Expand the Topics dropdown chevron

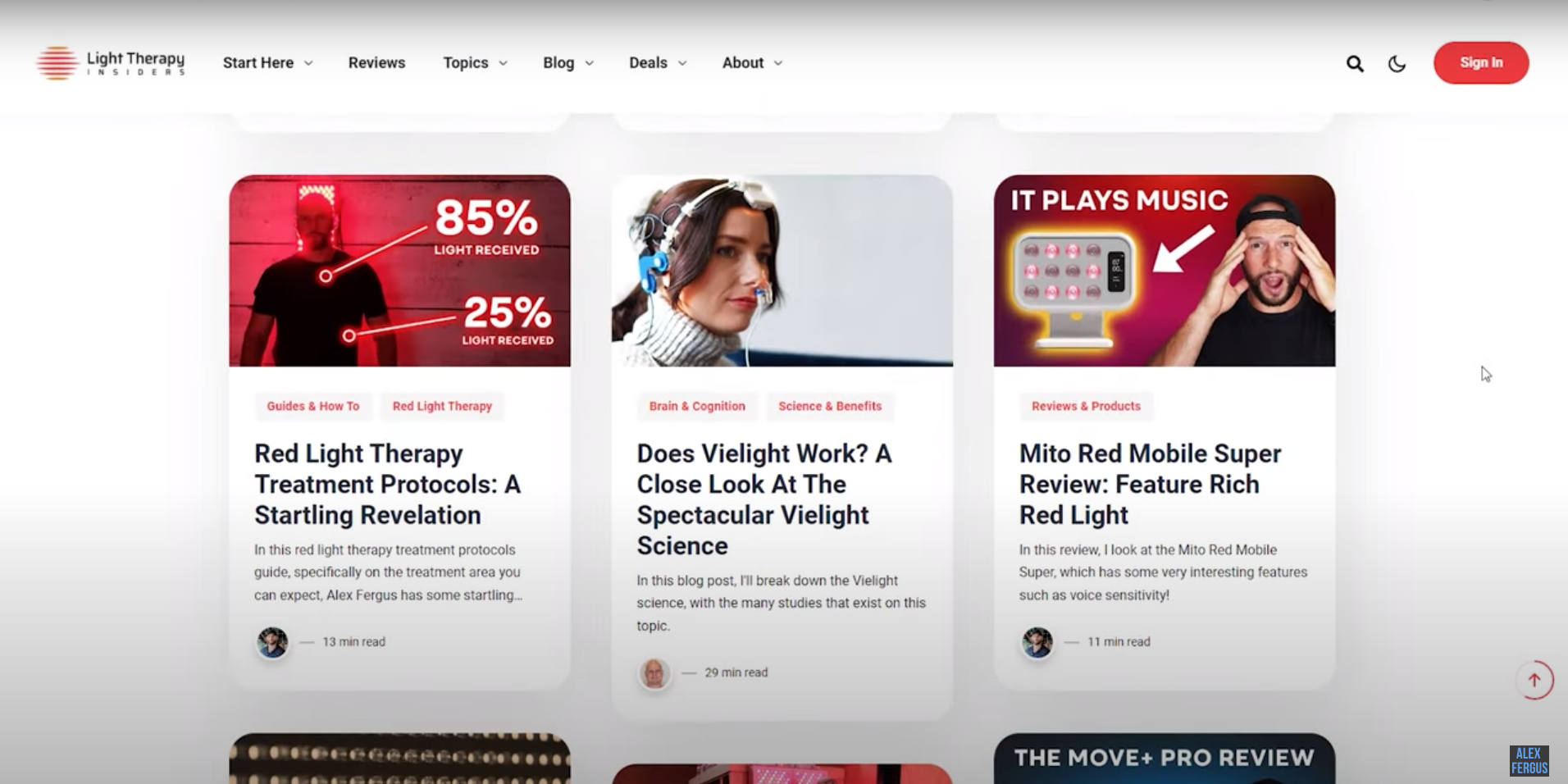[x=503, y=63]
